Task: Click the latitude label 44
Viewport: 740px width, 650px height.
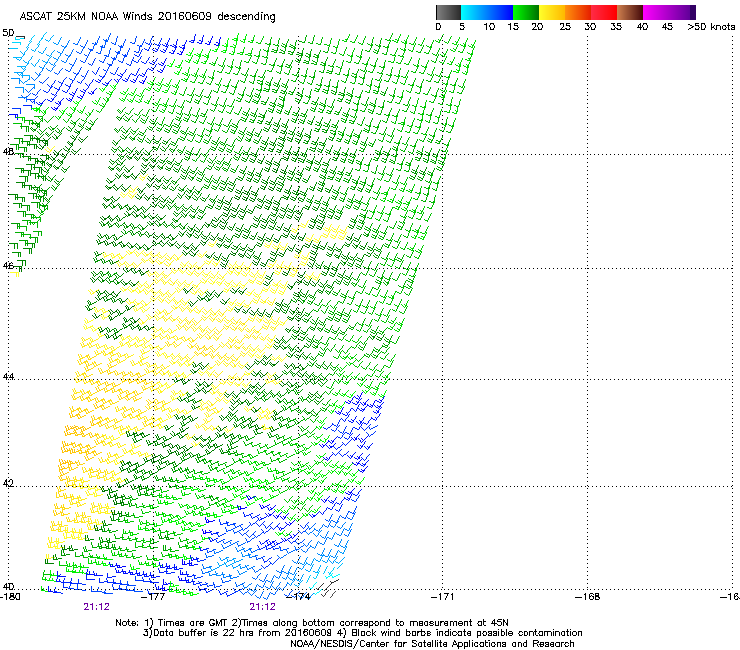Action: coord(8,377)
